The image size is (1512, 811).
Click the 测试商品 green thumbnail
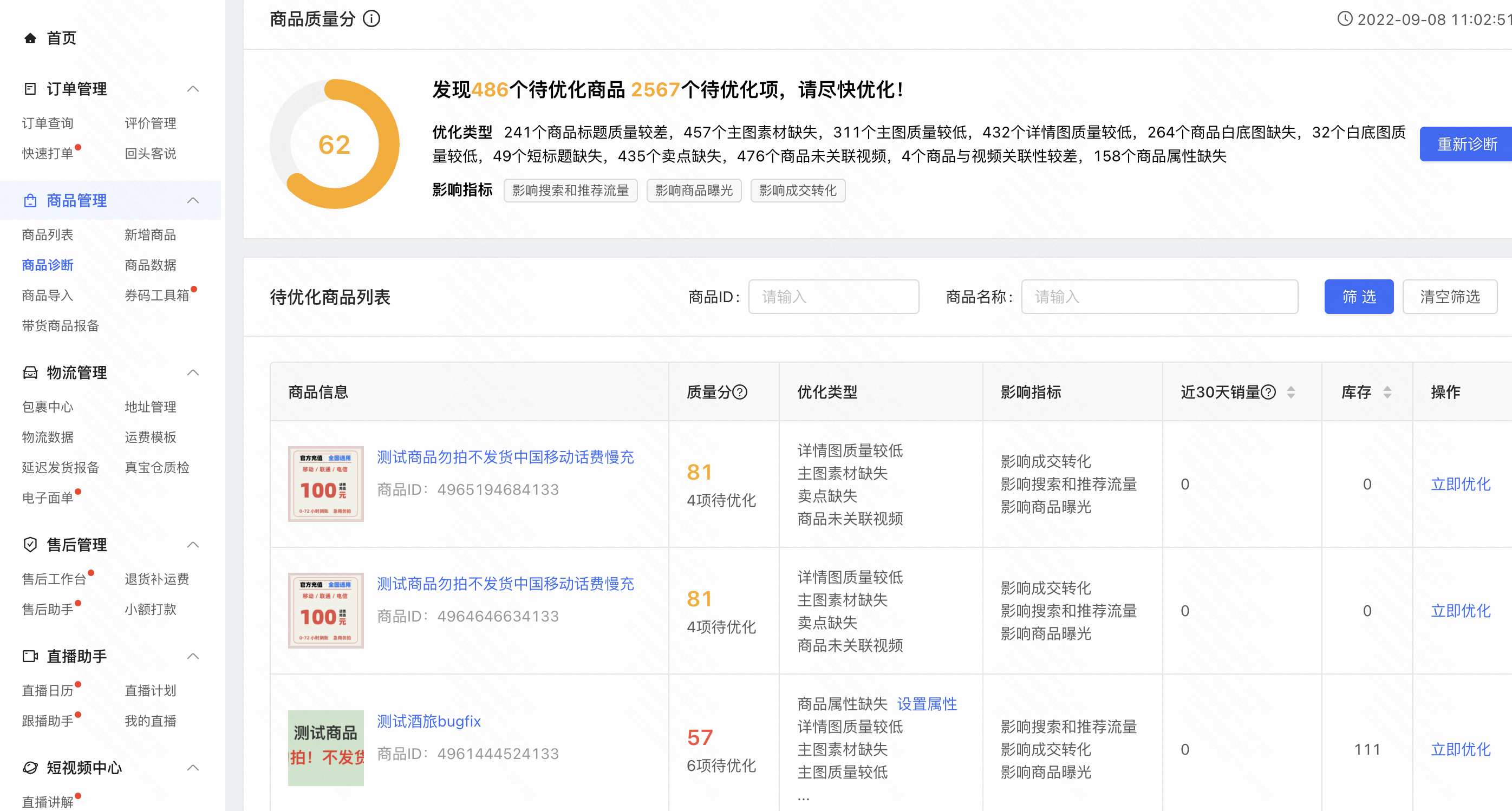tap(326, 748)
